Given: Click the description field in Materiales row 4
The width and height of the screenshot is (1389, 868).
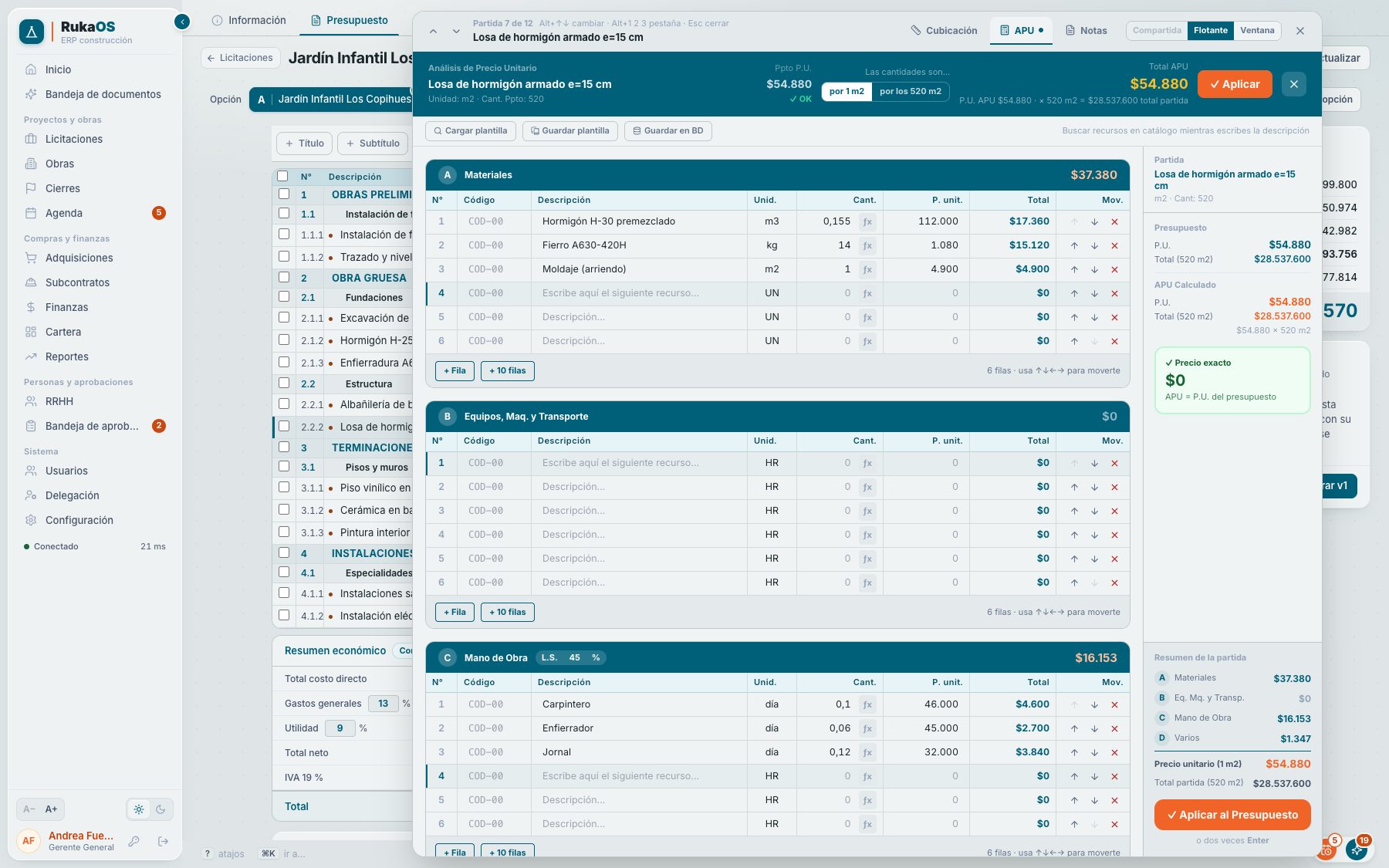Looking at the screenshot, I should (639, 293).
